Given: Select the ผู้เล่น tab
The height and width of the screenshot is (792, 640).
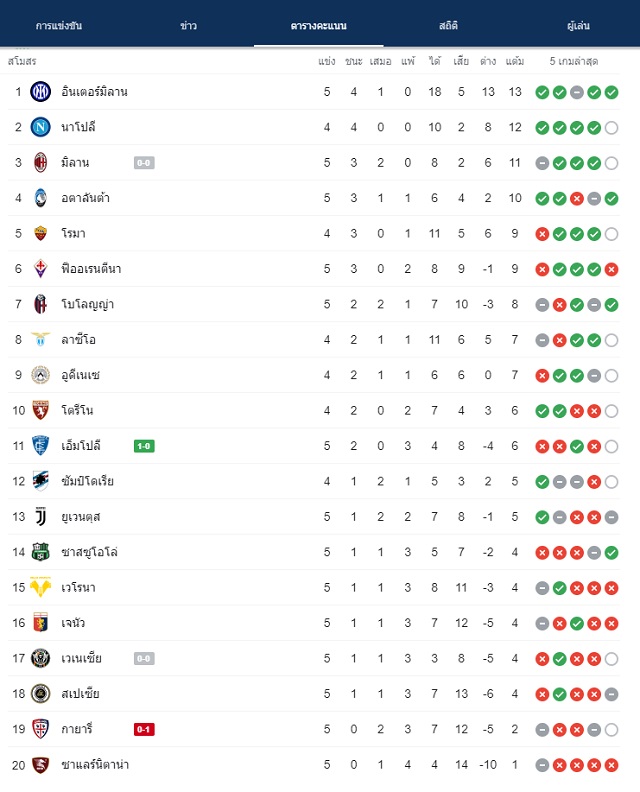Looking at the screenshot, I should click(x=578, y=26).
